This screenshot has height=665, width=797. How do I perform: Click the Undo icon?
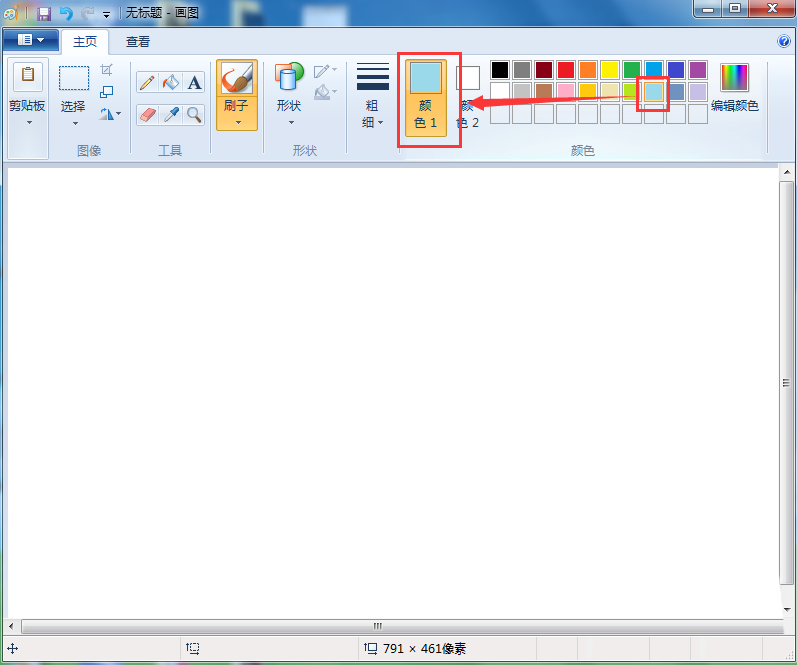click(x=66, y=13)
